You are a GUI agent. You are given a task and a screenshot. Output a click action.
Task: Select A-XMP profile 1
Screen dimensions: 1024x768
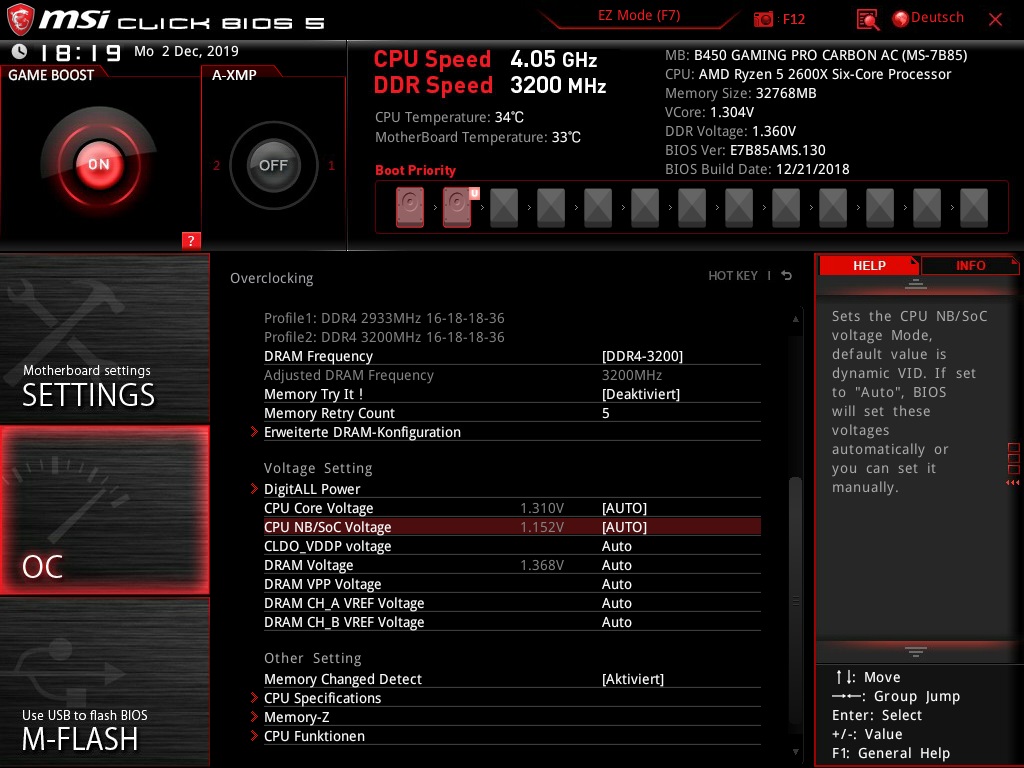(332, 166)
